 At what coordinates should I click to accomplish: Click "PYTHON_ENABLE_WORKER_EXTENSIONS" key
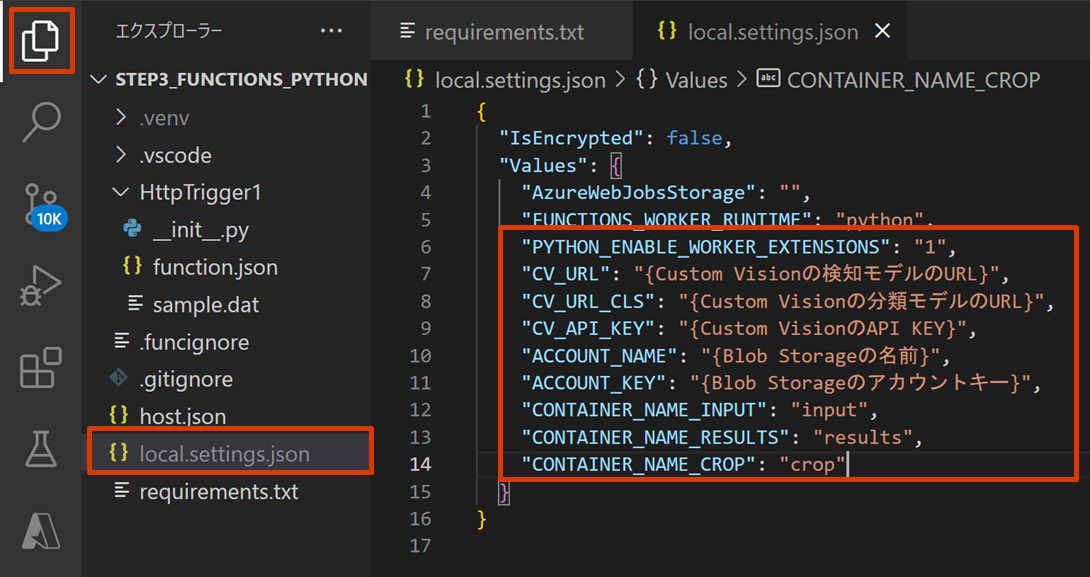706,247
